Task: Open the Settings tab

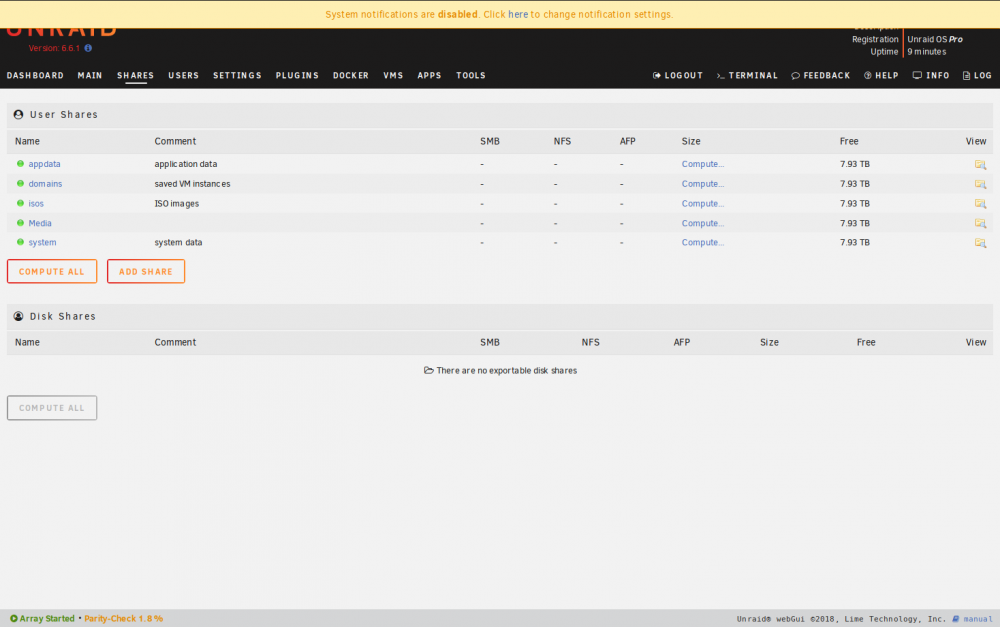Action: click(x=237, y=75)
